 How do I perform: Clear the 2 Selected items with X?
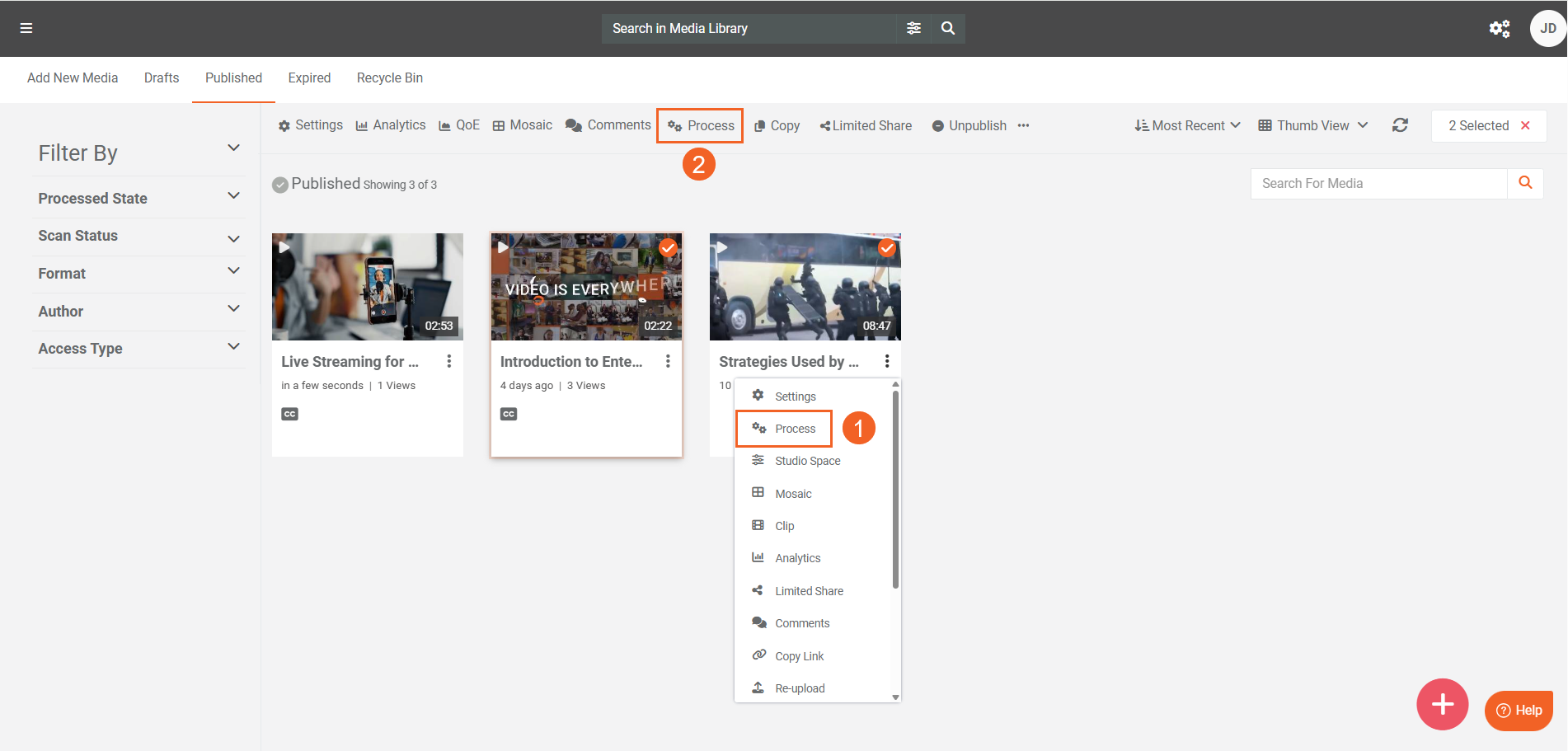[1525, 125]
